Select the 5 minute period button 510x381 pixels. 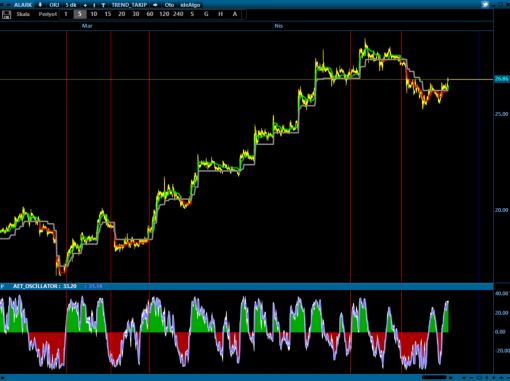tap(80, 14)
